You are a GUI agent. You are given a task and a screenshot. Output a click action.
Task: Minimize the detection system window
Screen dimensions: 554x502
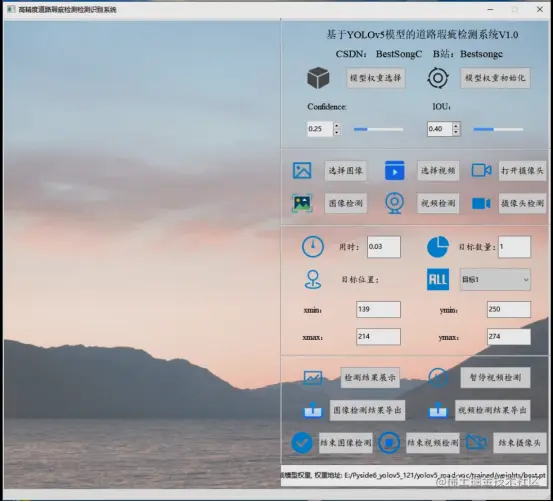490,10
